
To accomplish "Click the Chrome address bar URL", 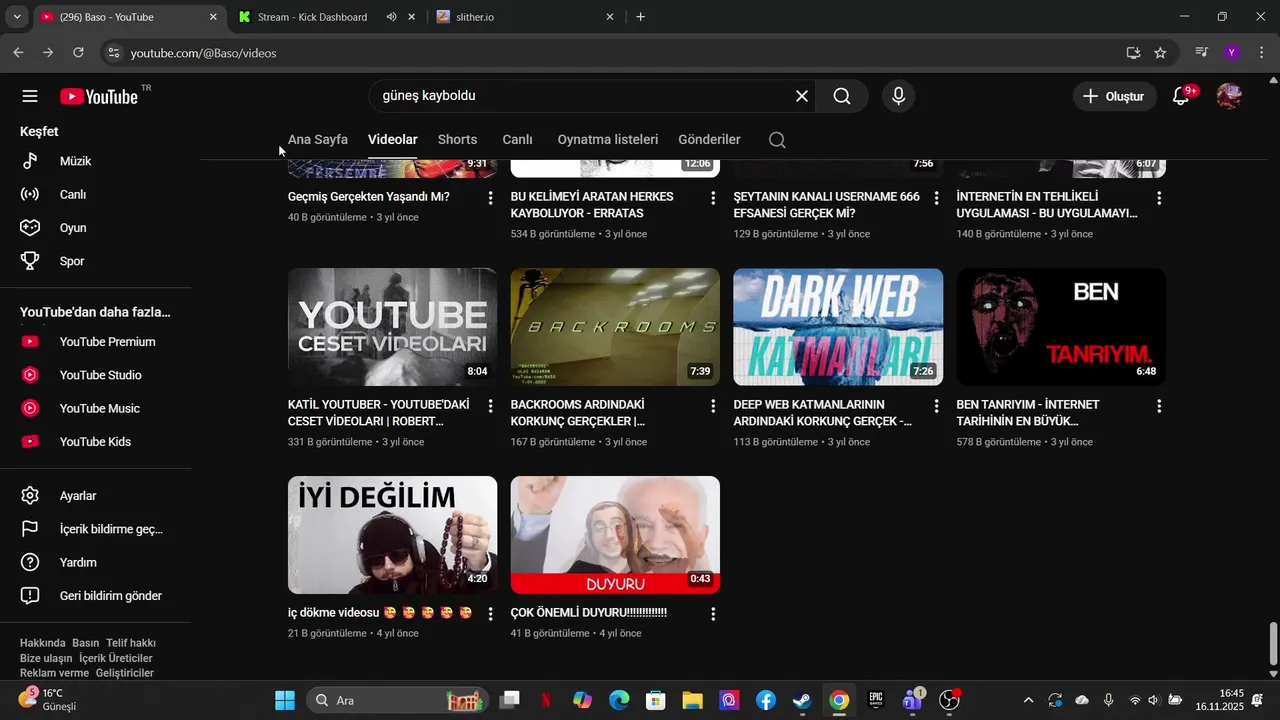I will coord(203,53).
